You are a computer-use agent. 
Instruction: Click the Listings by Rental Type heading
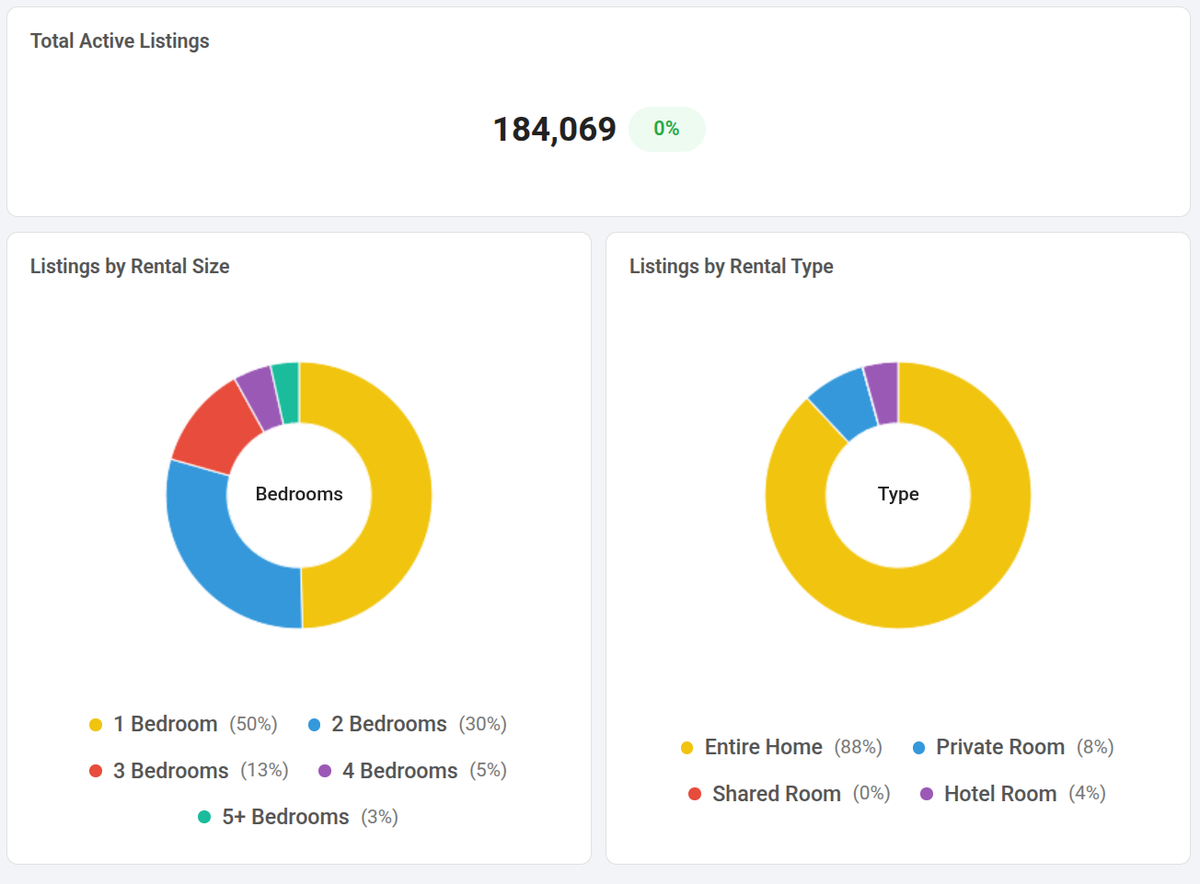[731, 266]
